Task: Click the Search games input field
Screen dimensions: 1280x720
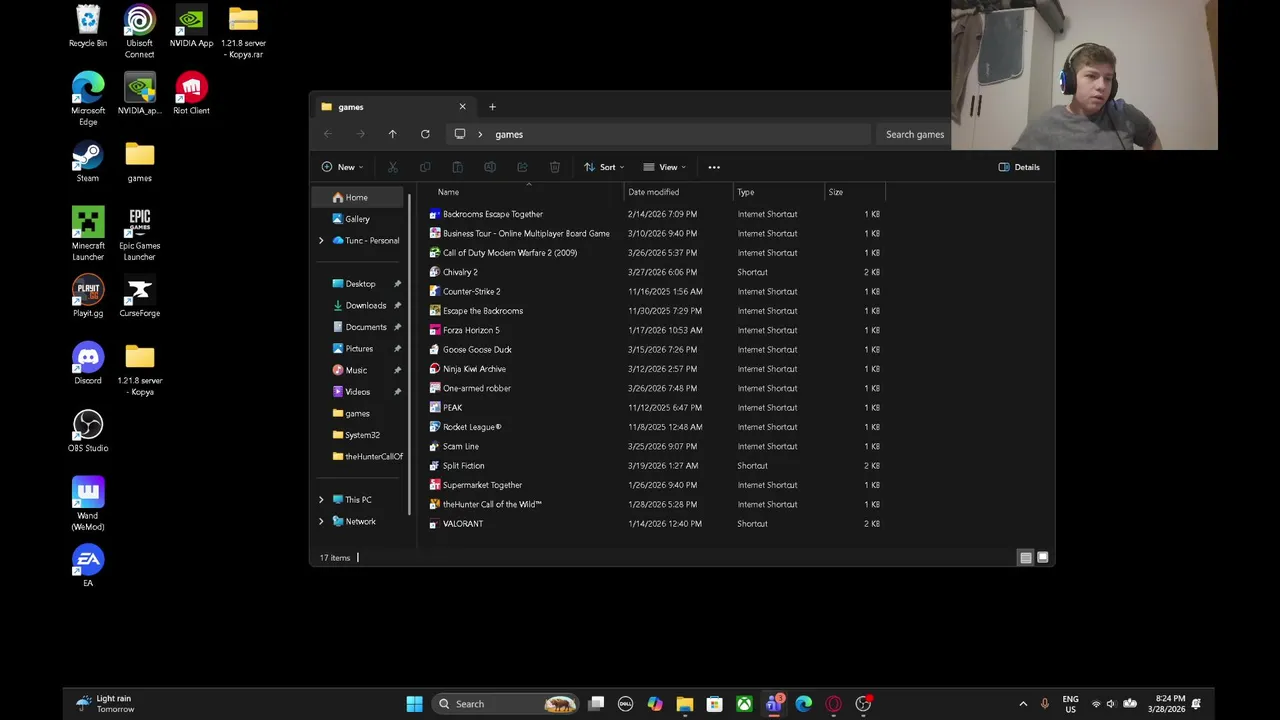Action: [x=912, y=134]
